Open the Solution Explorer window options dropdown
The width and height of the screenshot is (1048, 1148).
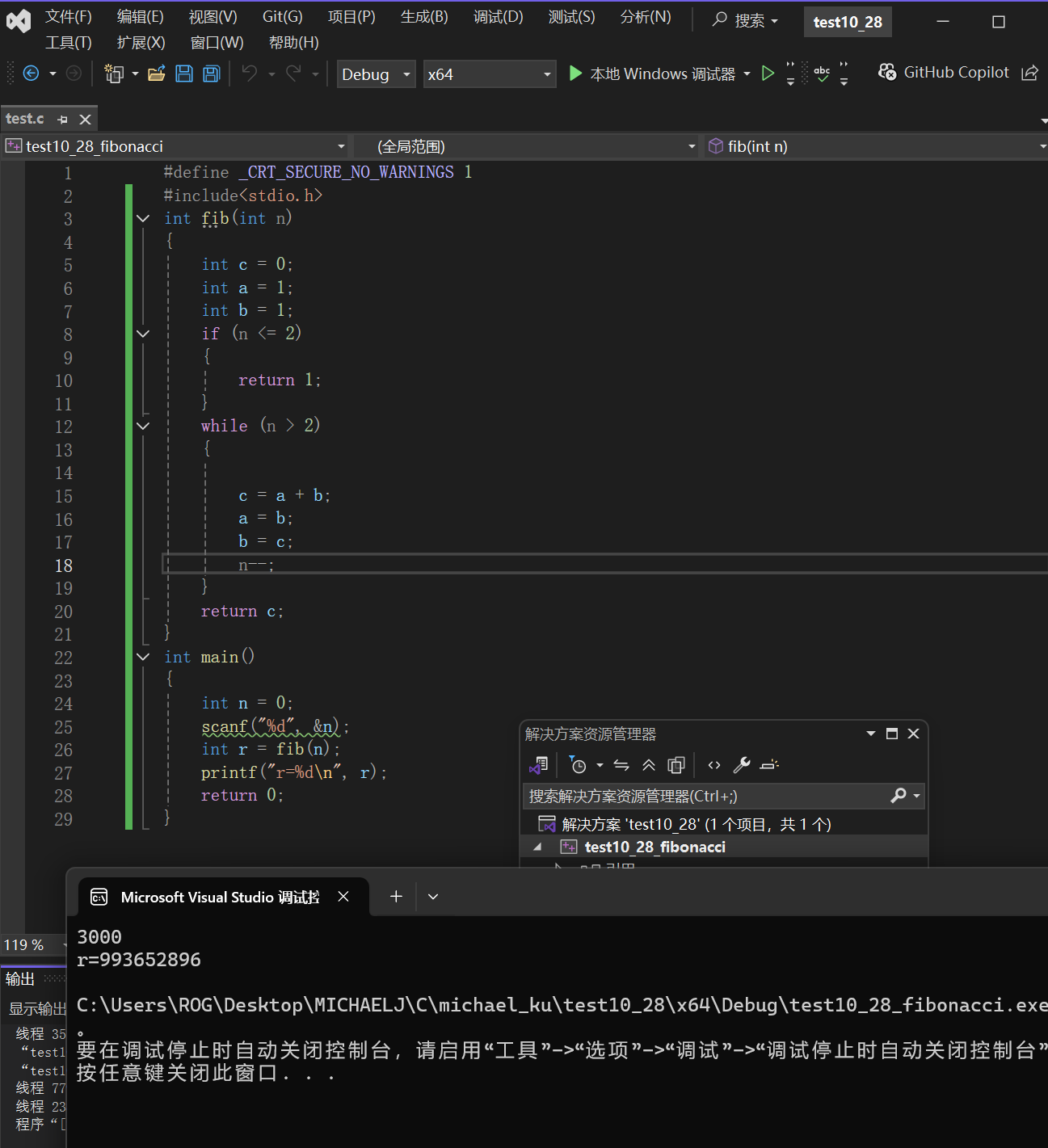[871, 734]
